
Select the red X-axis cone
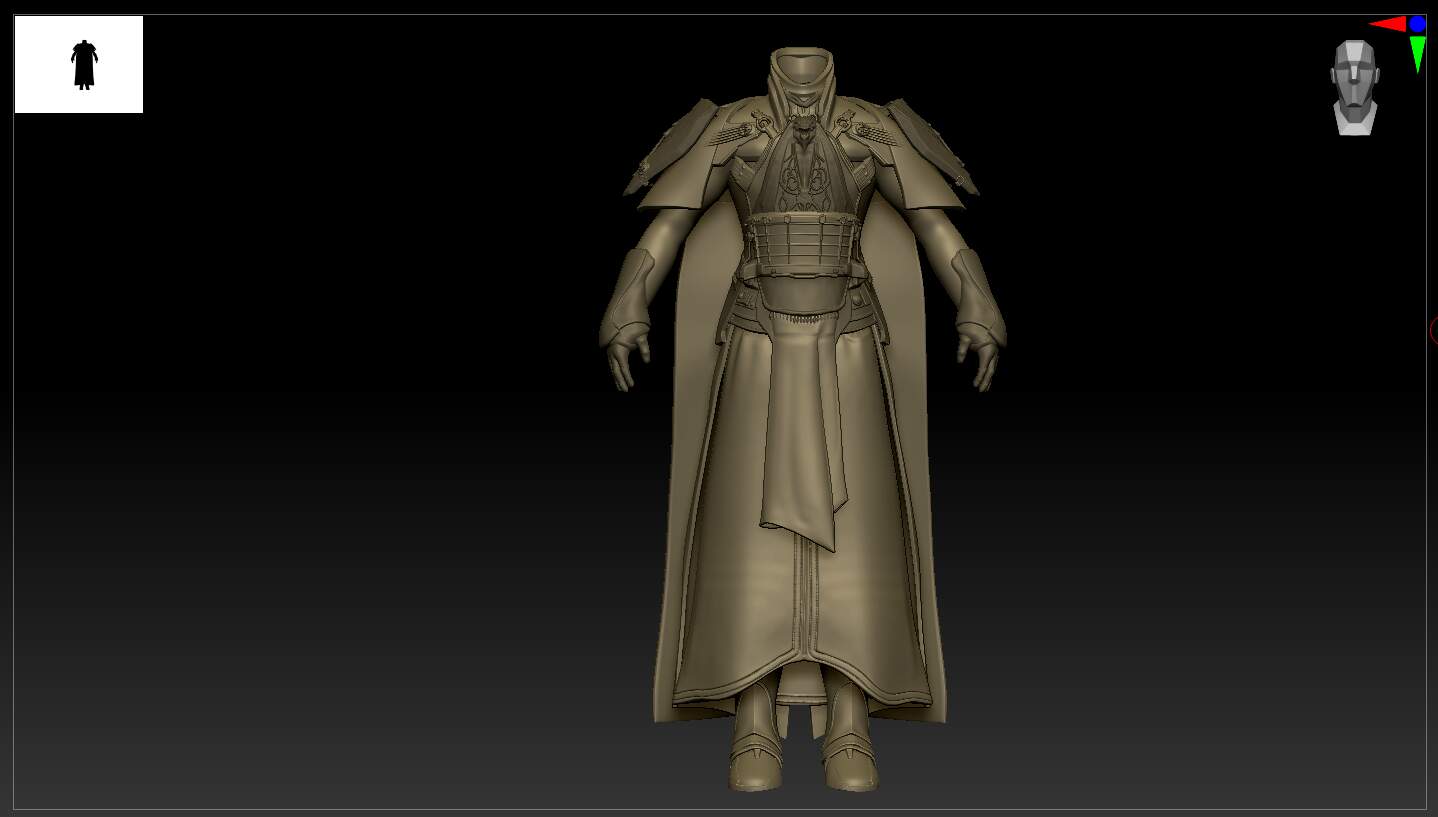tap(1387, 24)
